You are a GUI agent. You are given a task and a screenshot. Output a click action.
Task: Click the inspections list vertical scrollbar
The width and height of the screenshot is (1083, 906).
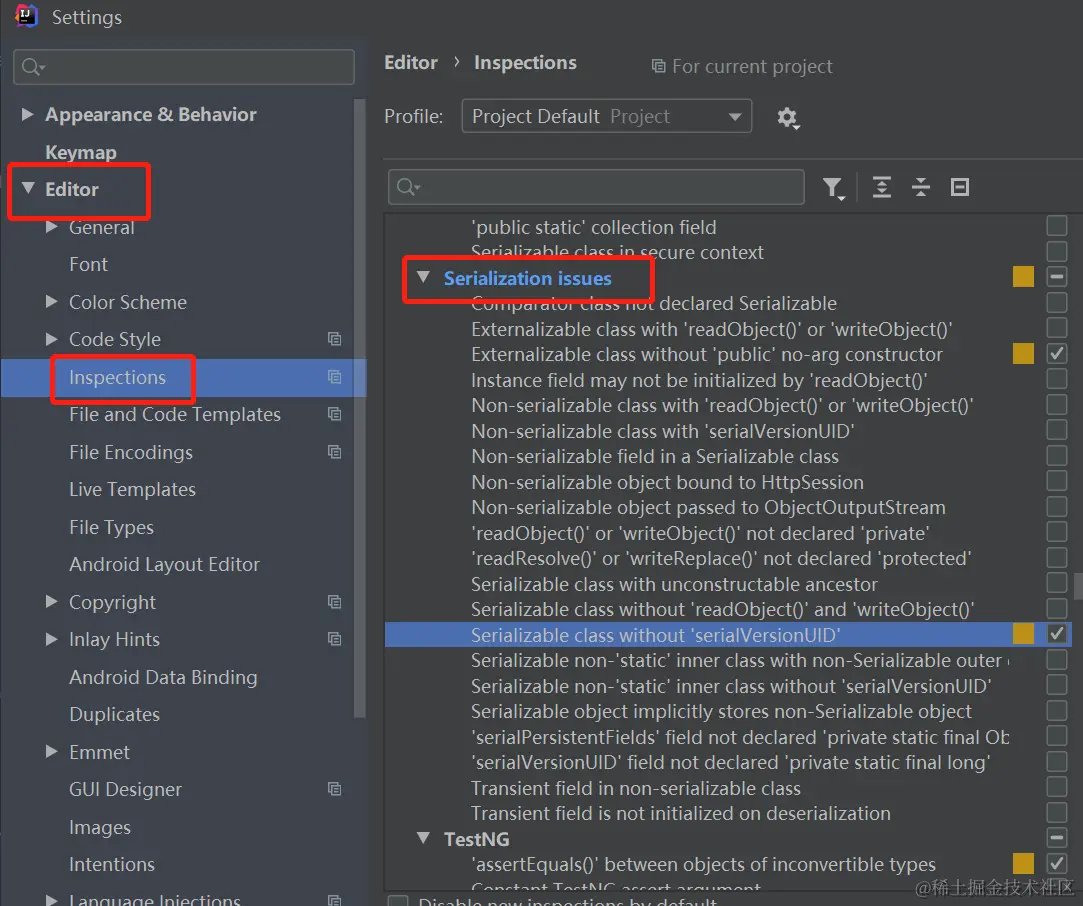[1078, 586]
